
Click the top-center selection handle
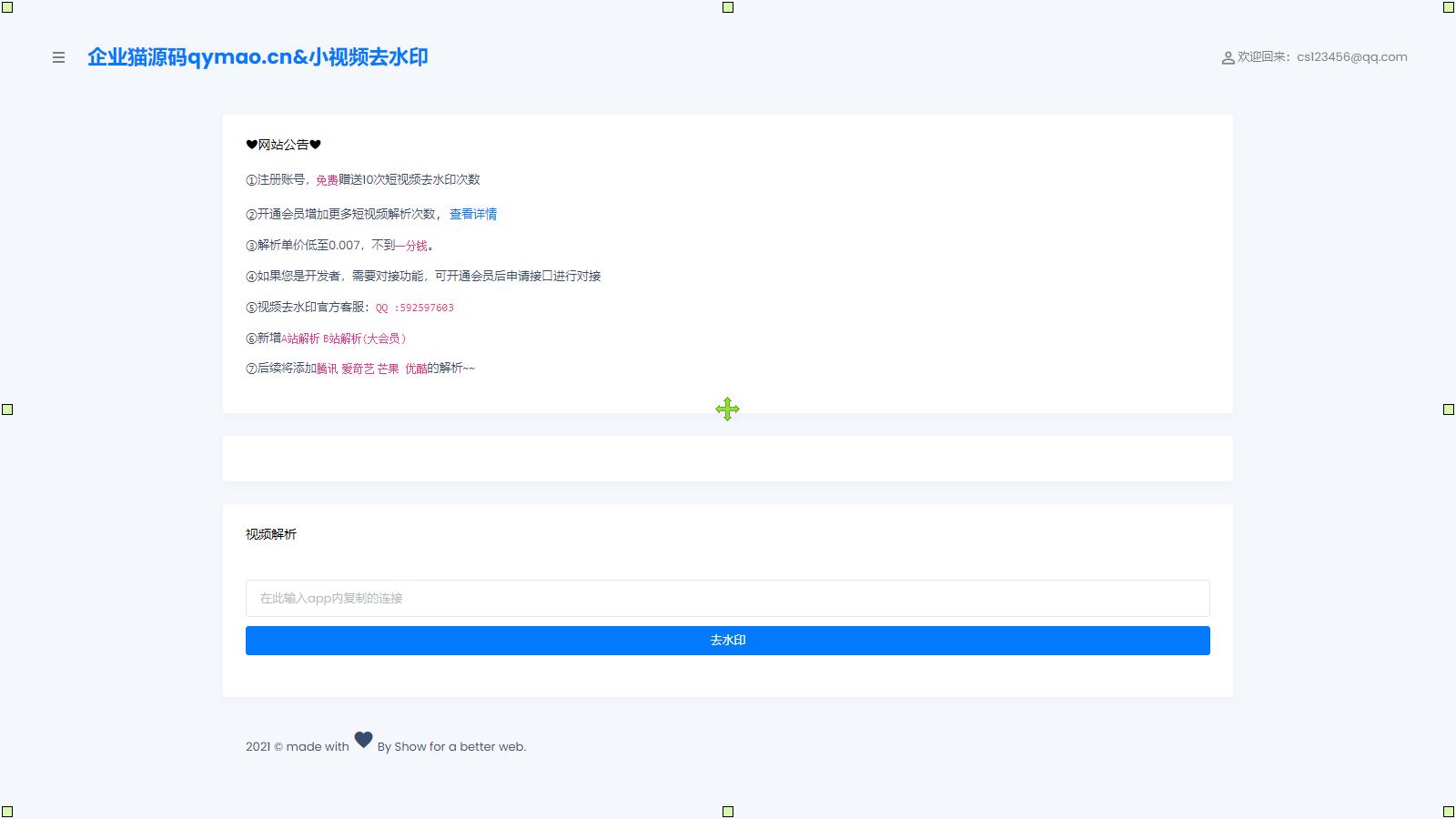[727, 7]
